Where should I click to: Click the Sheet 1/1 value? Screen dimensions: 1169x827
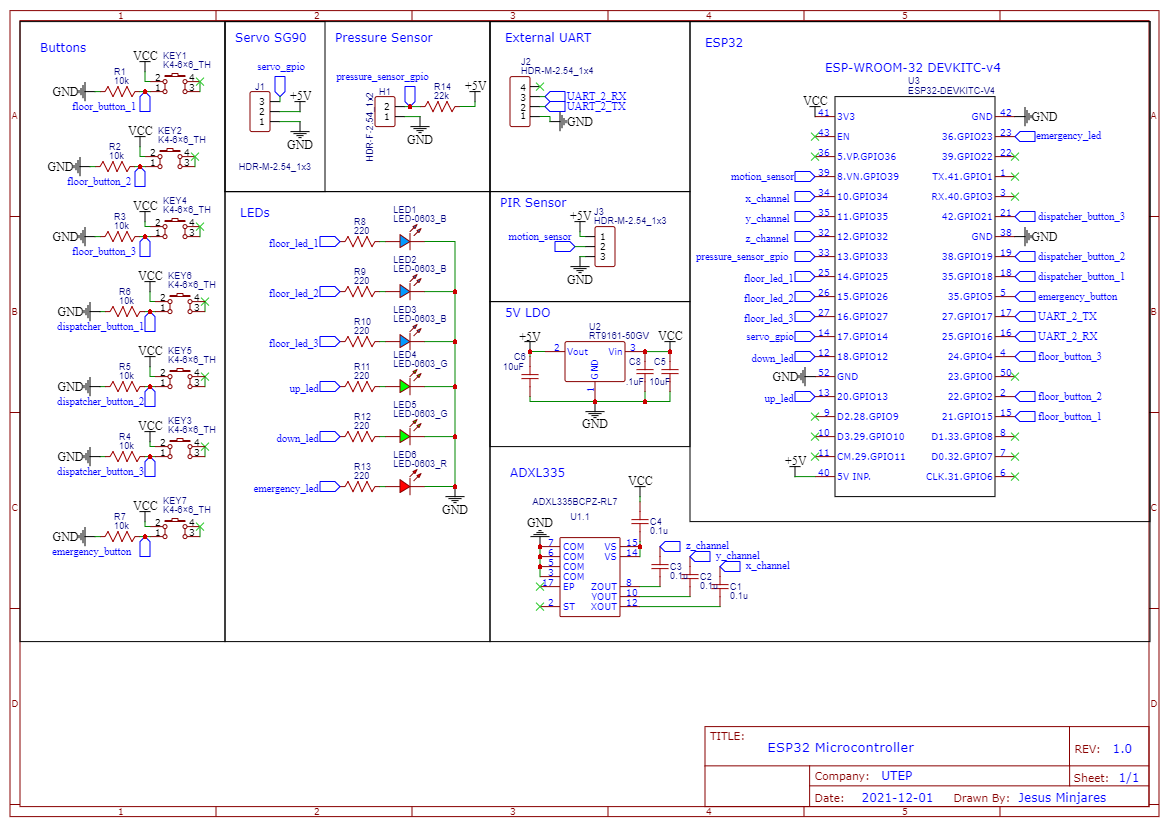tap(1129, 778)
